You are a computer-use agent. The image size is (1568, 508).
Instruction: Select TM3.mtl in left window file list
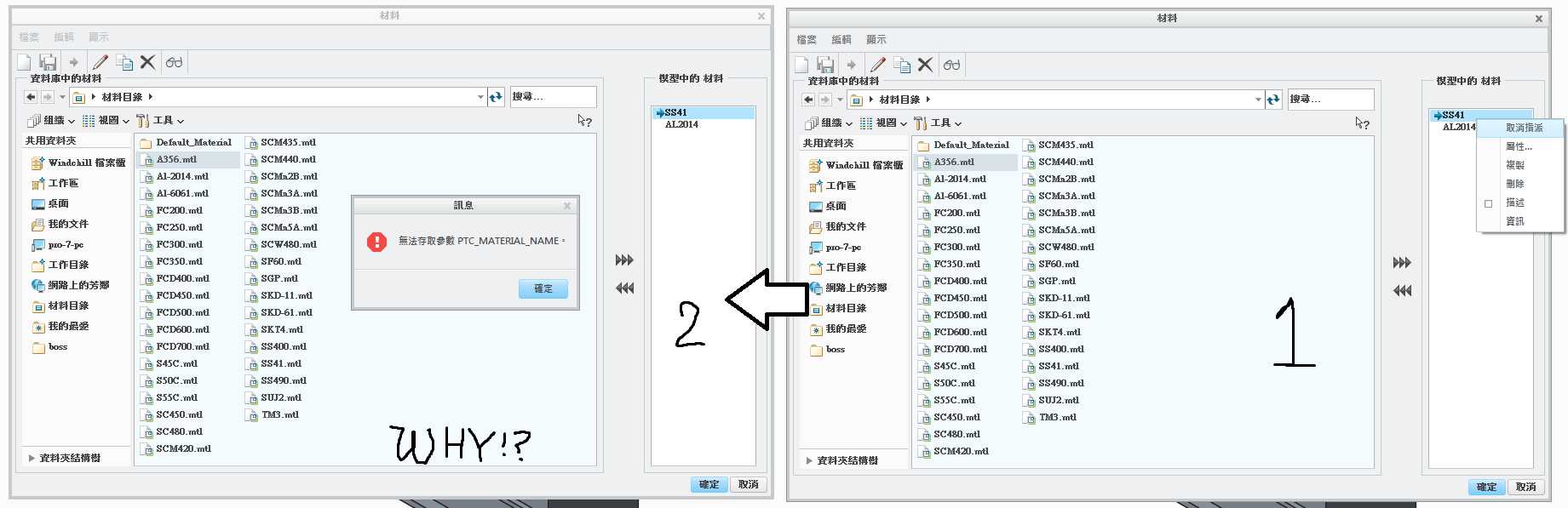pos(272,414)
